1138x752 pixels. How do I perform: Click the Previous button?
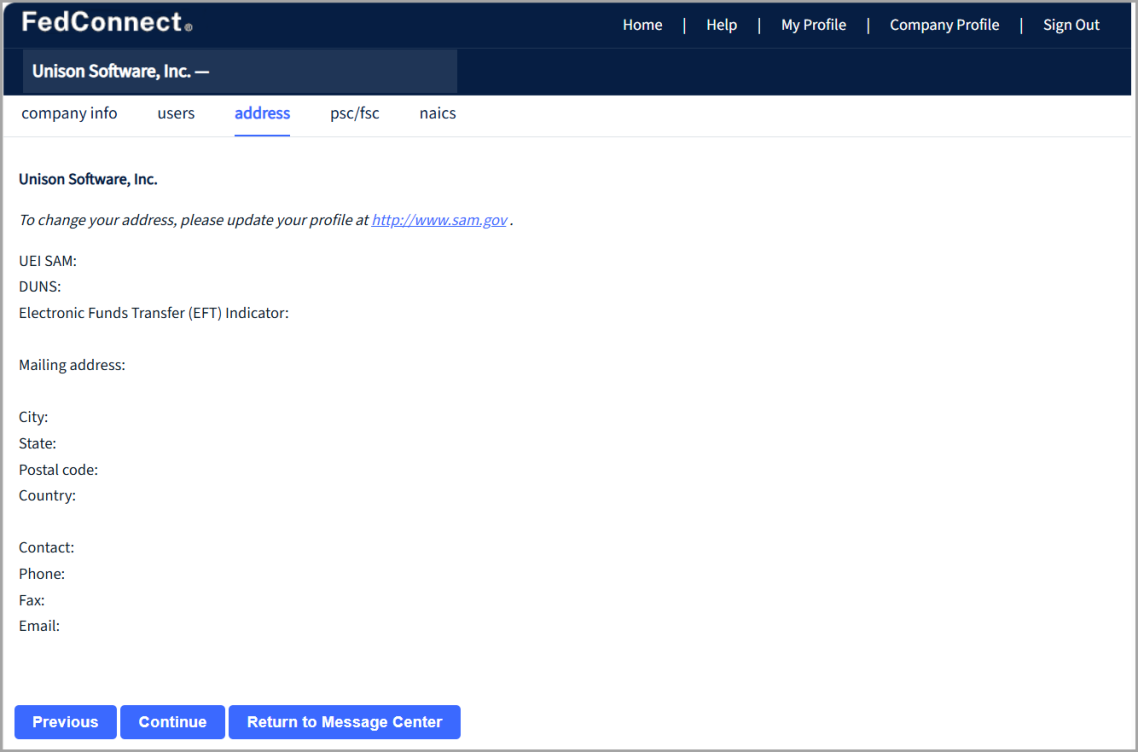pyautogui.click(x=65, y=722)
